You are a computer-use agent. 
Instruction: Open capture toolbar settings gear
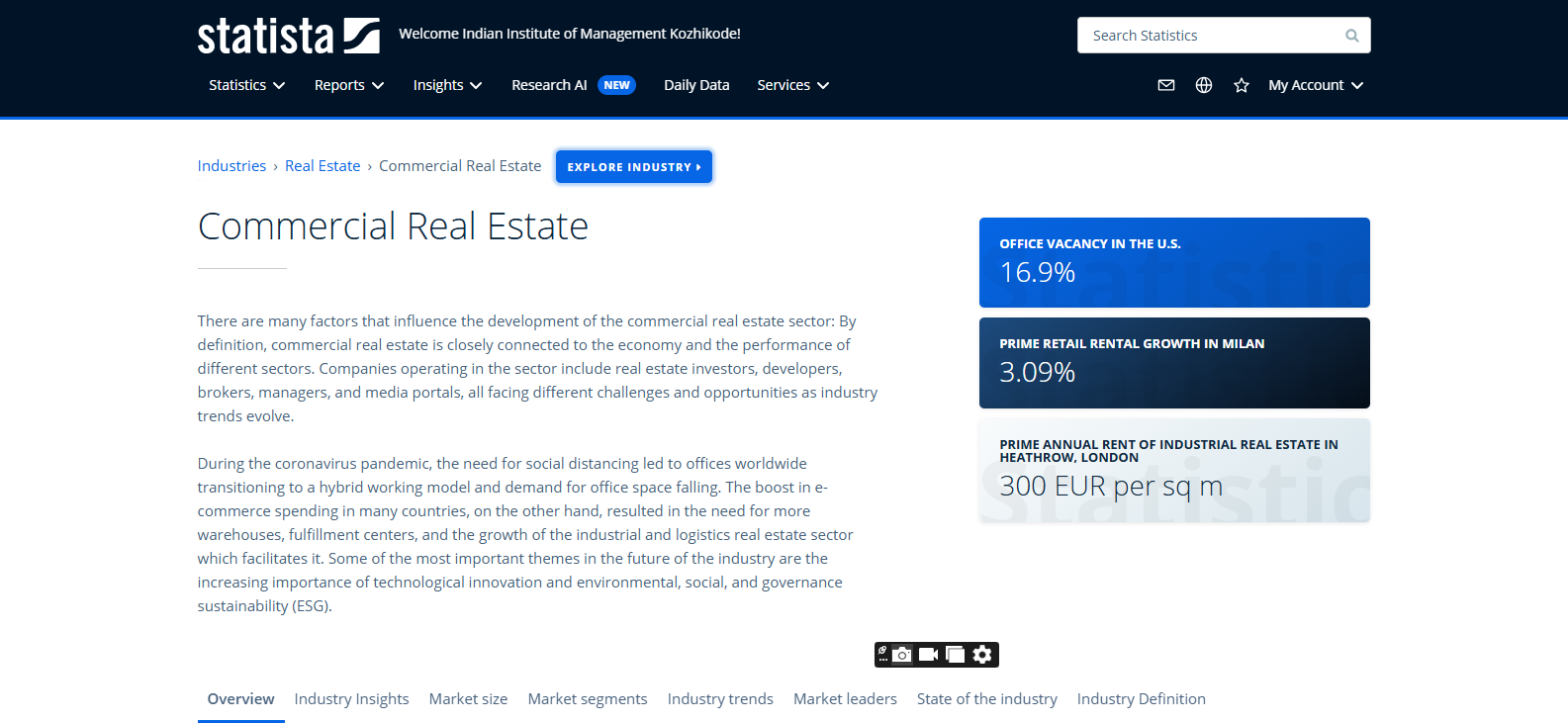pos(982,655)
